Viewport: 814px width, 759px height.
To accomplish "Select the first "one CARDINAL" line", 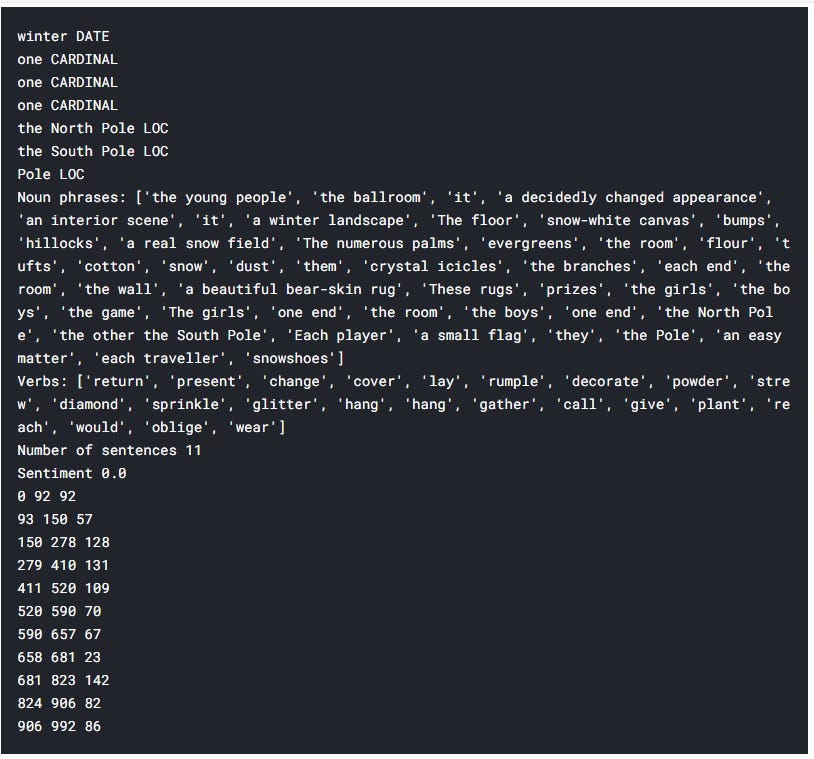I will coord(67,60).
